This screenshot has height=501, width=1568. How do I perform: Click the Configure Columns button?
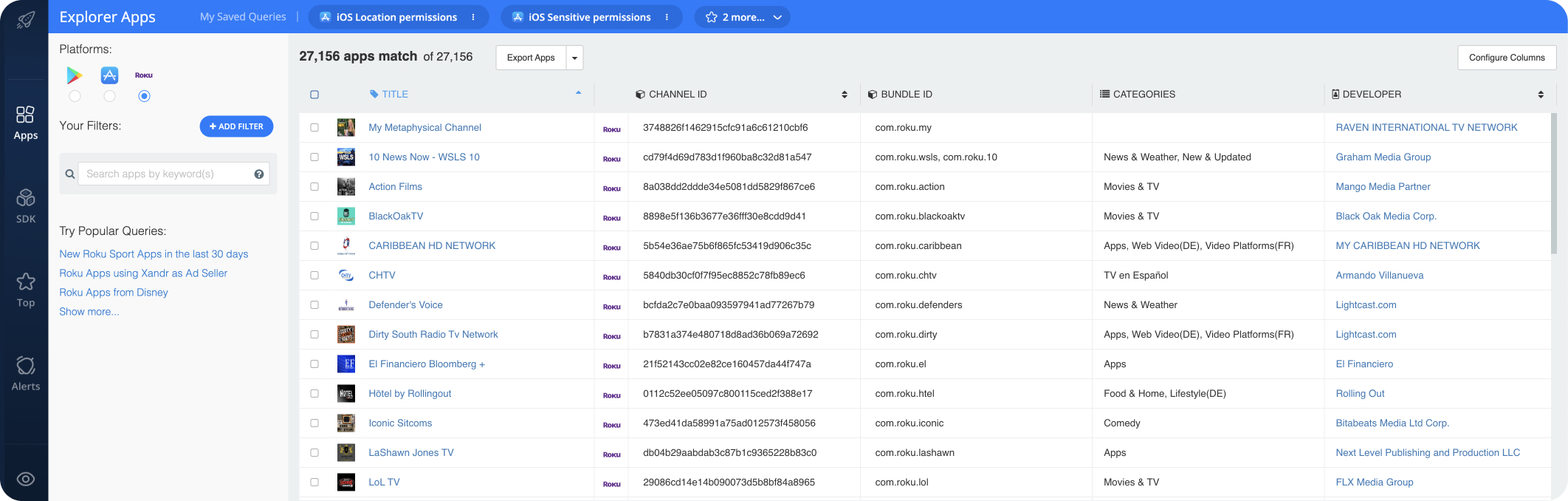[x=1507, y=58]
